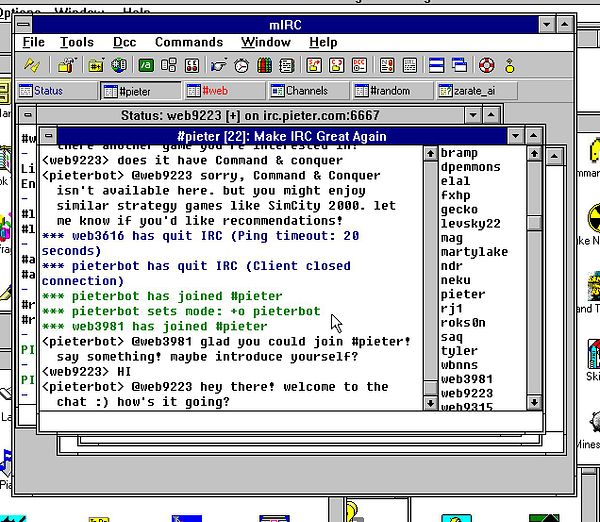This screenshot has height=522, width=600.
Task: Open the File menu
Action: point(33,42)
